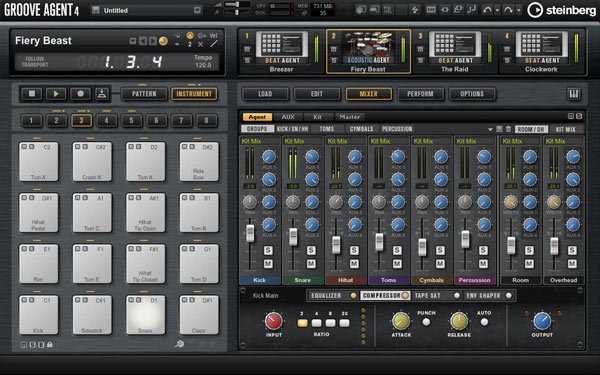Solo kit slot 3 The Raid
Screen dimensions: 600x375
coord(420,60)
